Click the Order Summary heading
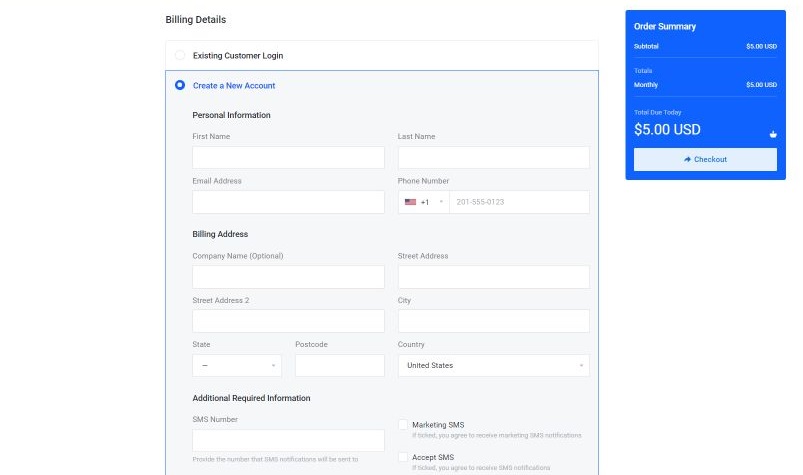Viewport: 803px width, 475px height. (665, 27)
